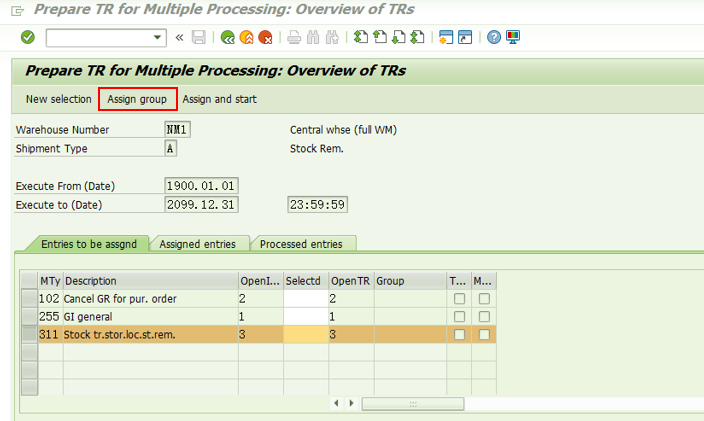
Task: Click the green Back icon
Action: click(228, 37)
